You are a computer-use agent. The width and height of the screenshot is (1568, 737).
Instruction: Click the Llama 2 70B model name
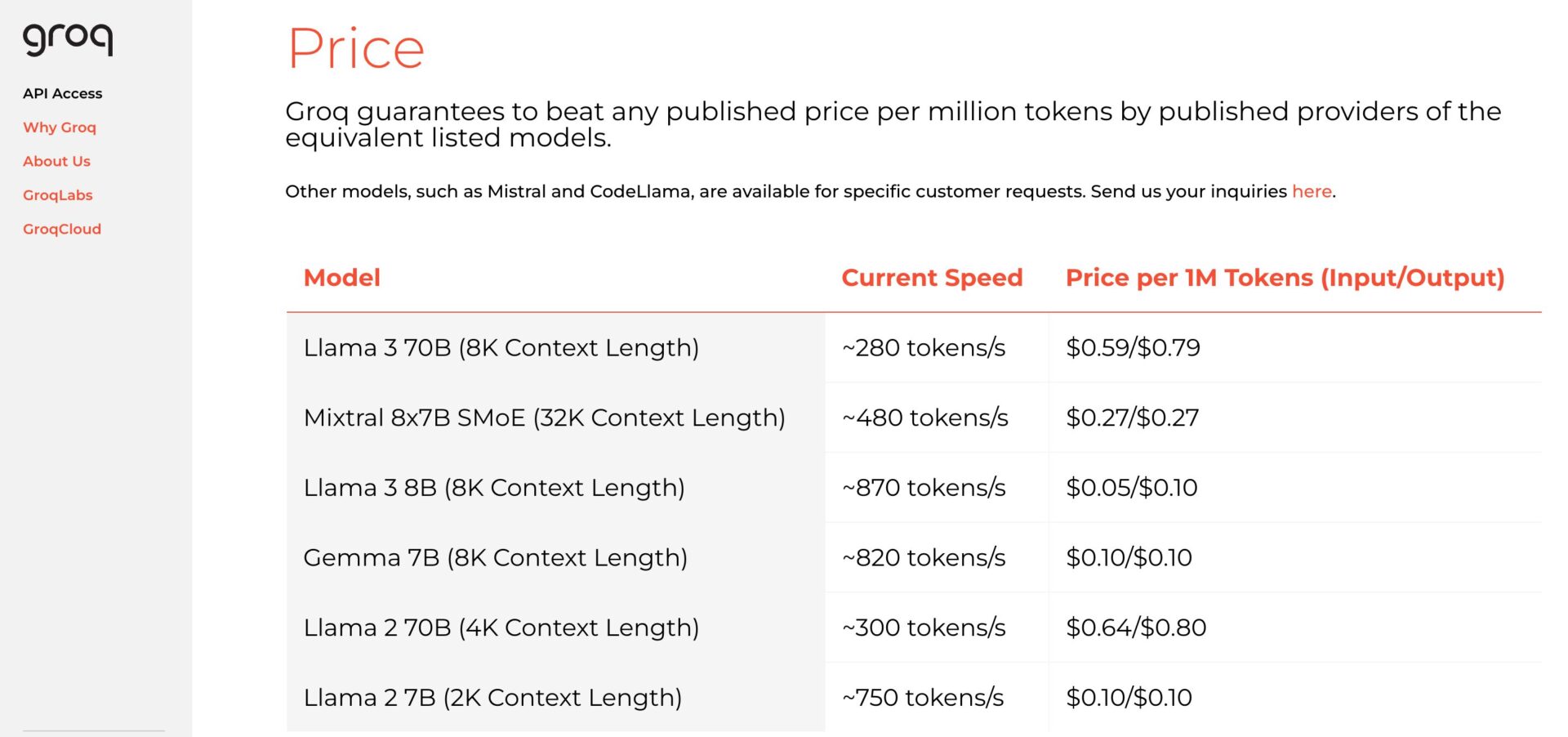[x=501, y=628]
